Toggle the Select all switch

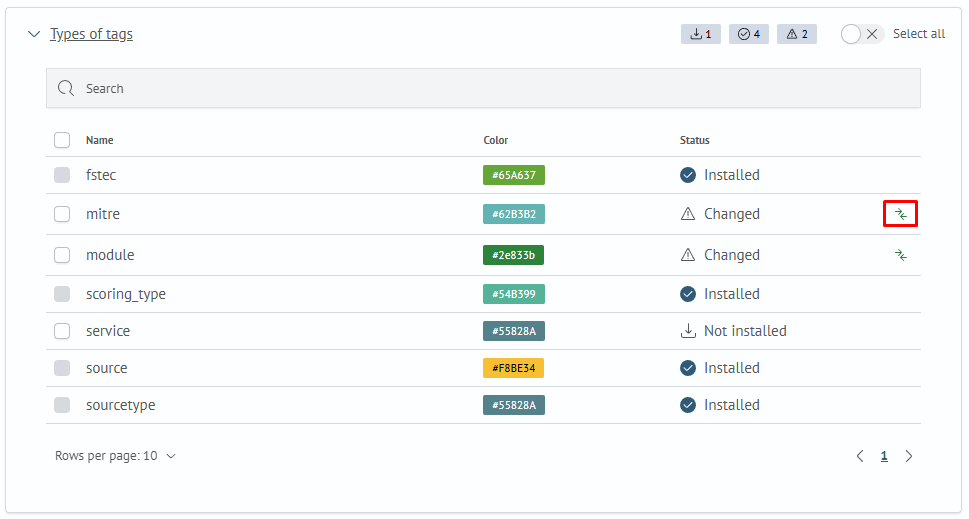[x=861, y=34]
